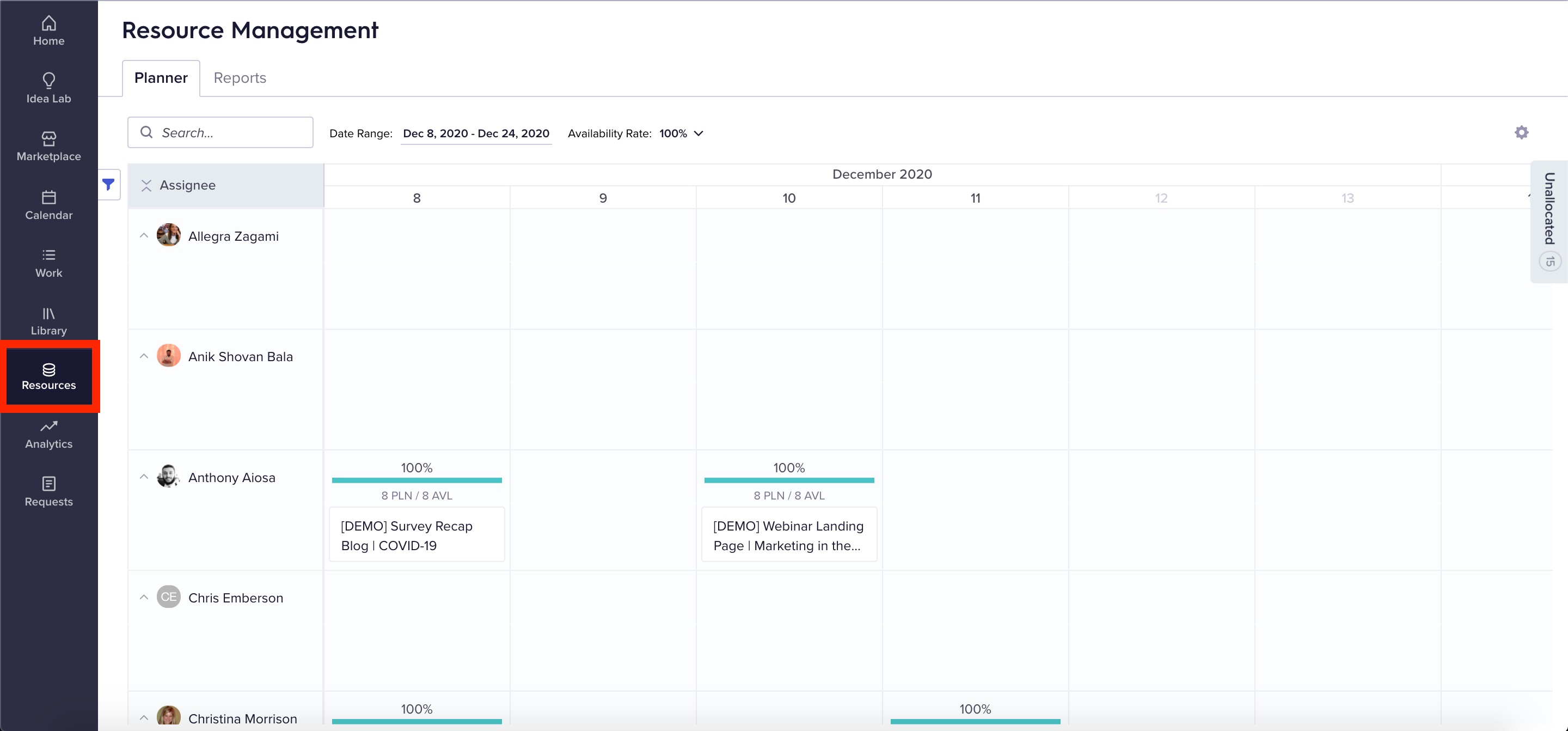1568x731 pixels.
Task: Collapse Anik Shovan Bala's row
Action: pos(144,356)
